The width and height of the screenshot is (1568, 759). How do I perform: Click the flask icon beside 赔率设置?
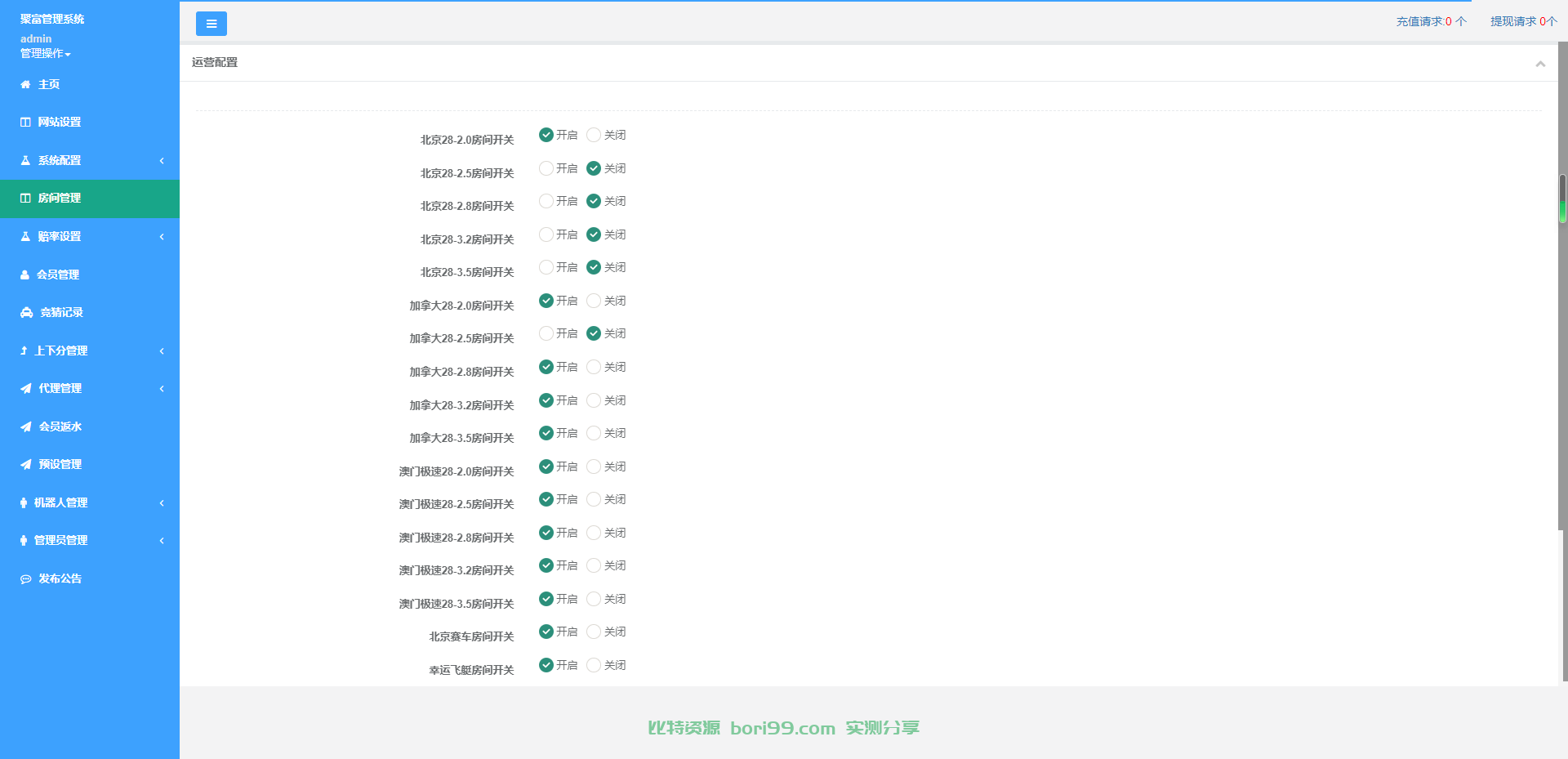[25, 236]
